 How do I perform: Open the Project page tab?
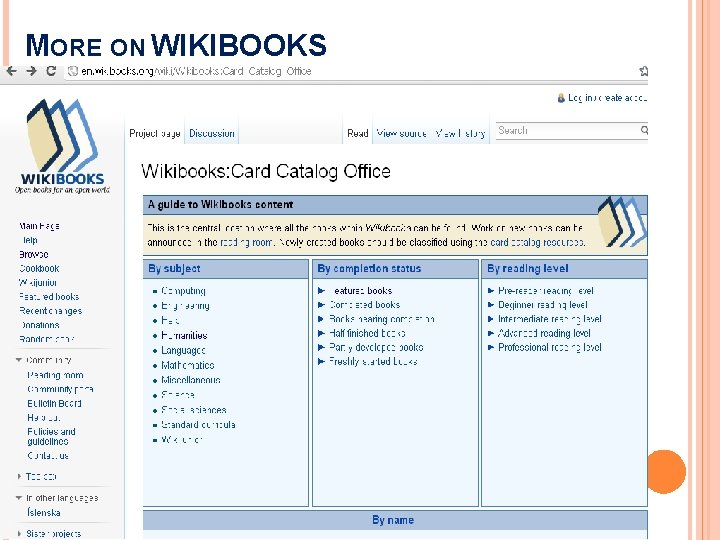pyautogui.click(x=155, y=133)
